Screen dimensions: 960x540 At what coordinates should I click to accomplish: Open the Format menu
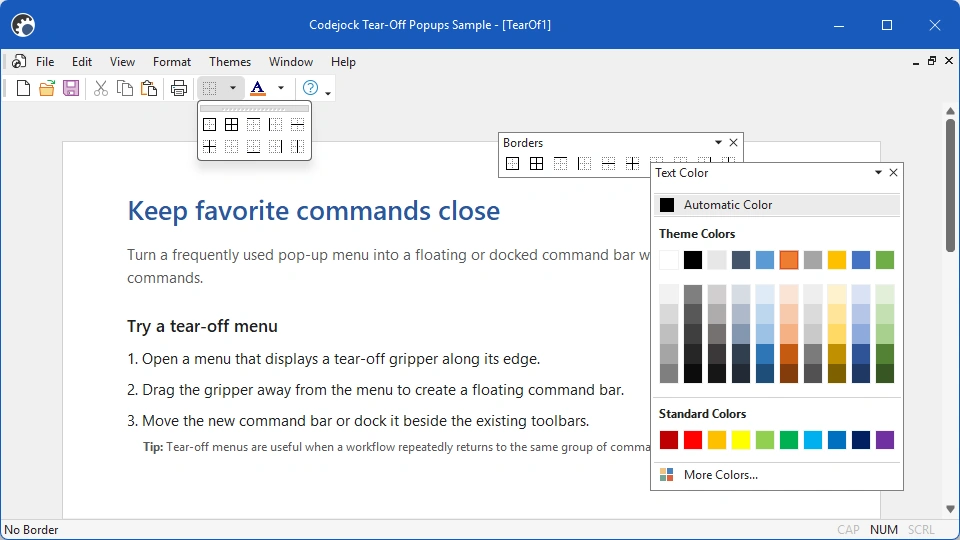[171, 62]
